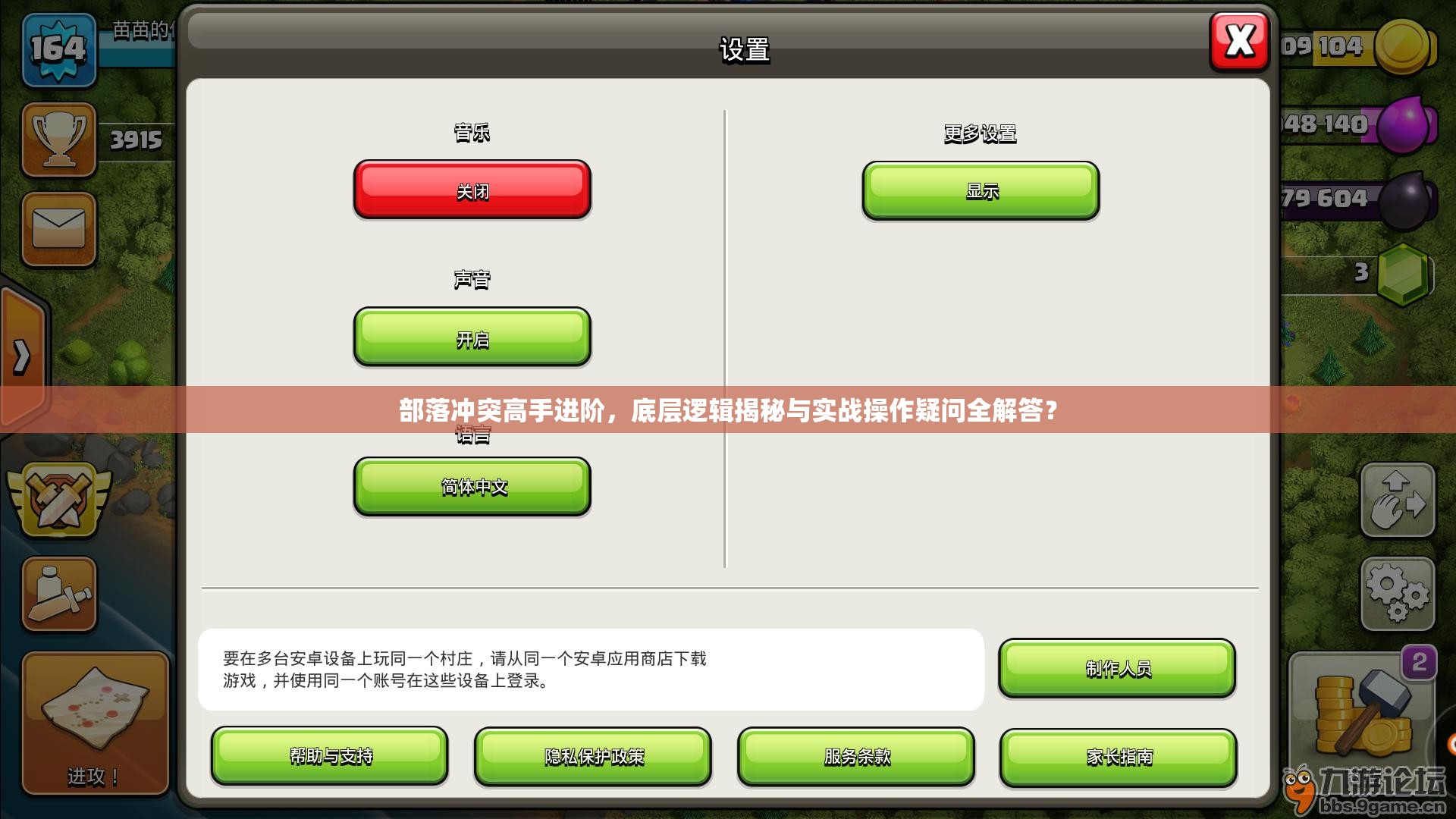Toggle the sound button showing 开启
This screenshot has height=819, width=1456.
pos(472,337)
